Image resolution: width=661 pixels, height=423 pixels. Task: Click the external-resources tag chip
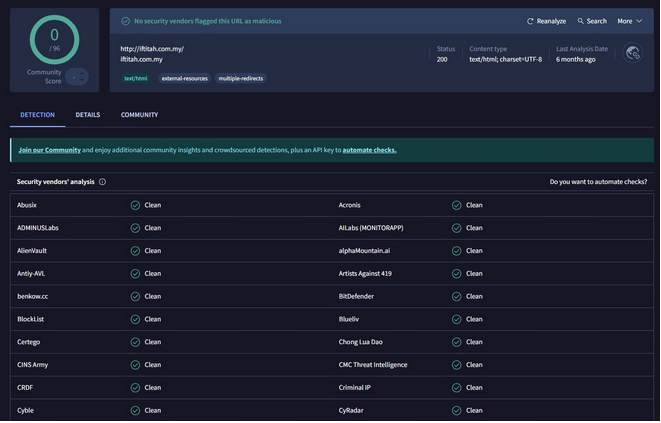click(x=184, y=78)
